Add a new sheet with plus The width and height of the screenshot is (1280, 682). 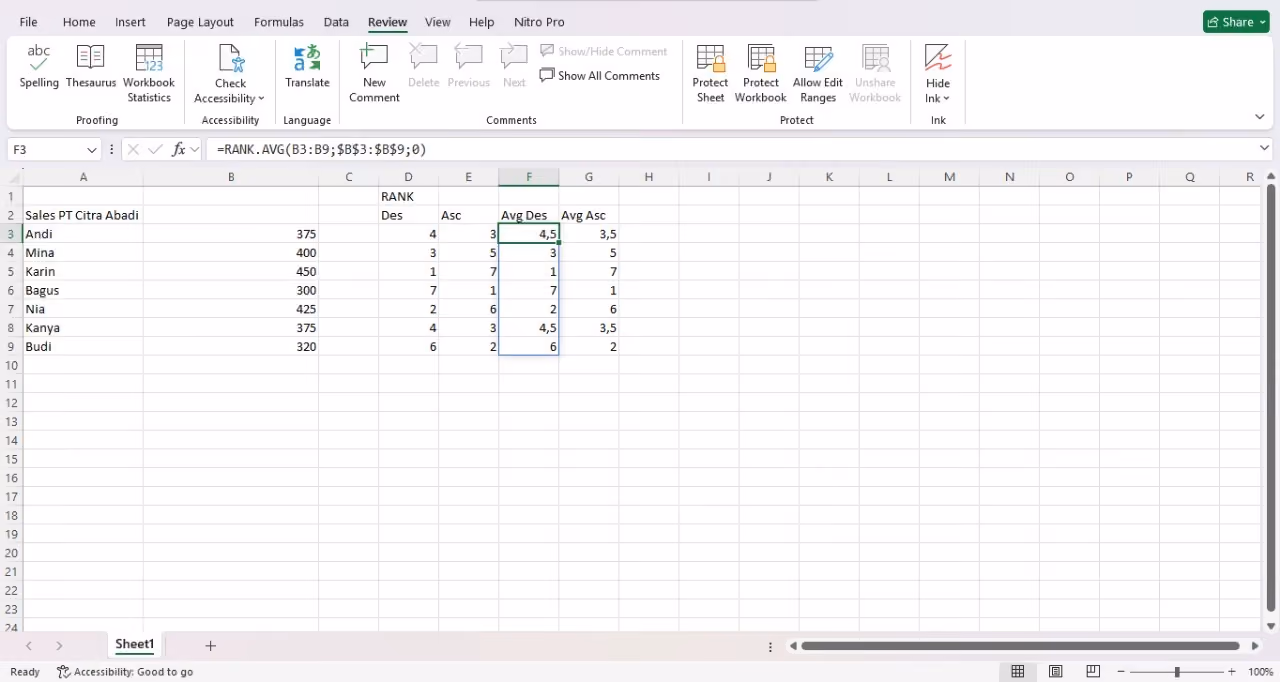(210, 646)
